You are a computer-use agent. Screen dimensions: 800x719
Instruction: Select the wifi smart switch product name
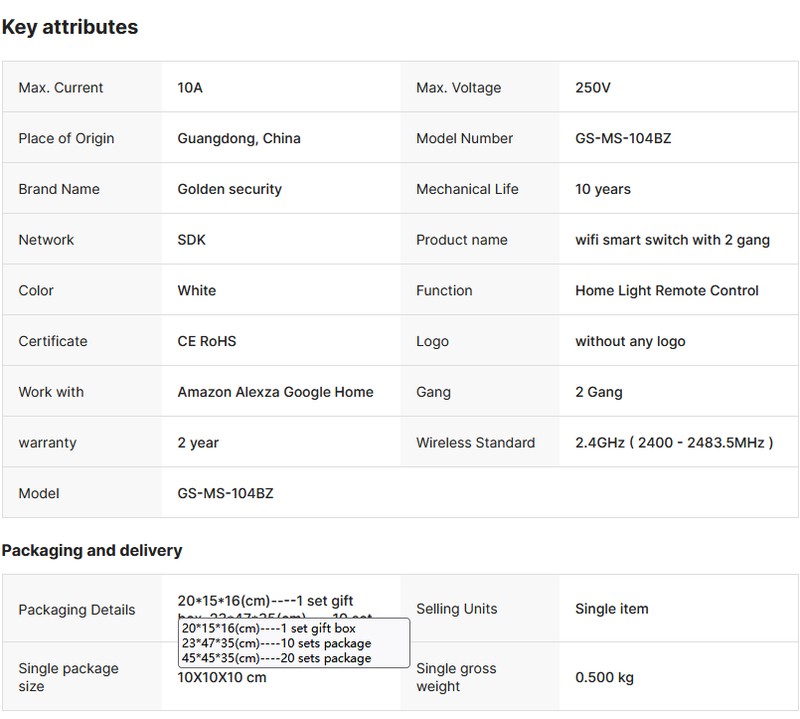tap(673, 240)
